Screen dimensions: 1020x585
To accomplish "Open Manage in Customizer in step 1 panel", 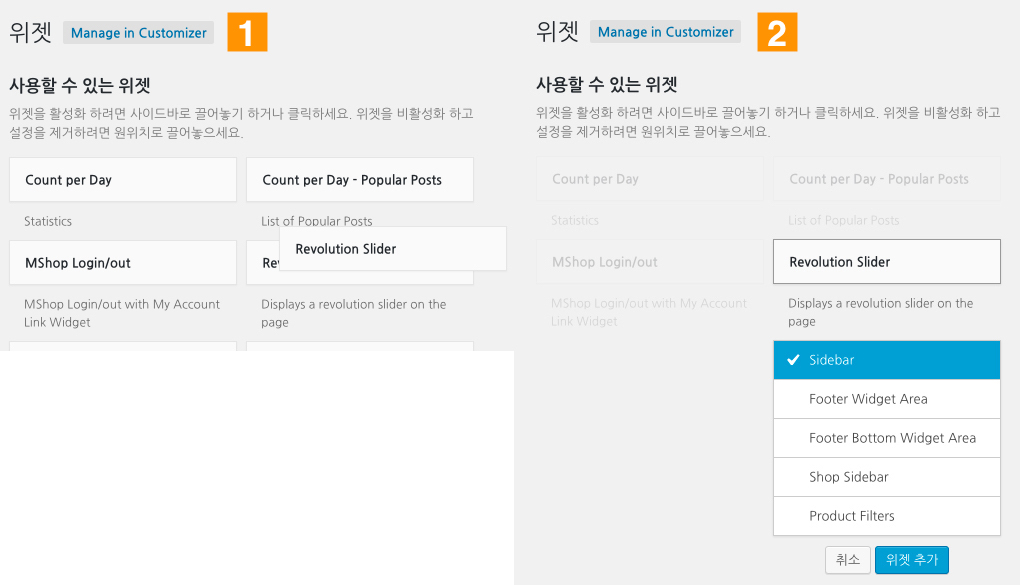I will pos(139,33).
